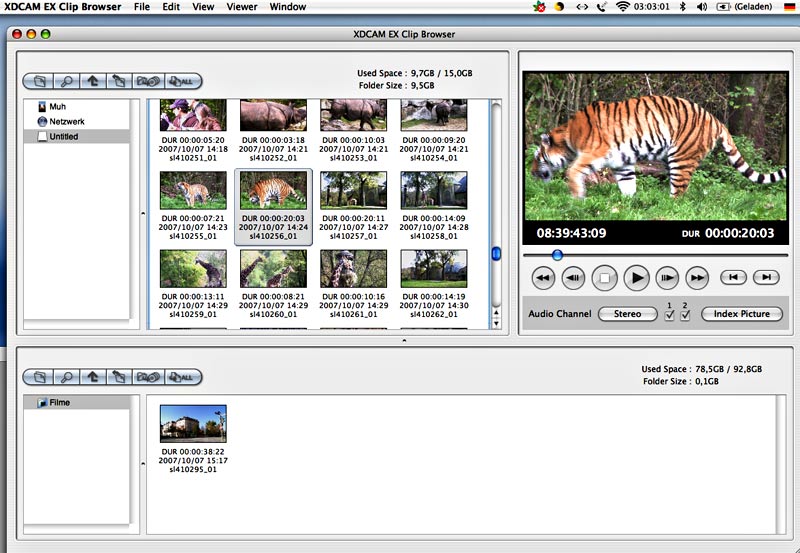Collapse the upper folder tree with splitter arrow
This screenshot has width=800, height=553.
point(141,212)
